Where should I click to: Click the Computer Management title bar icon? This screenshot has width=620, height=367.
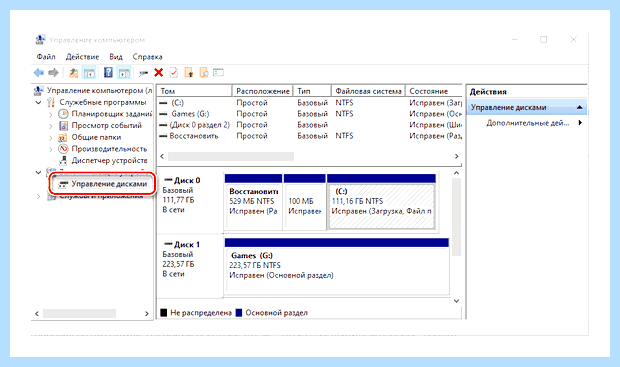coord(40,40)
